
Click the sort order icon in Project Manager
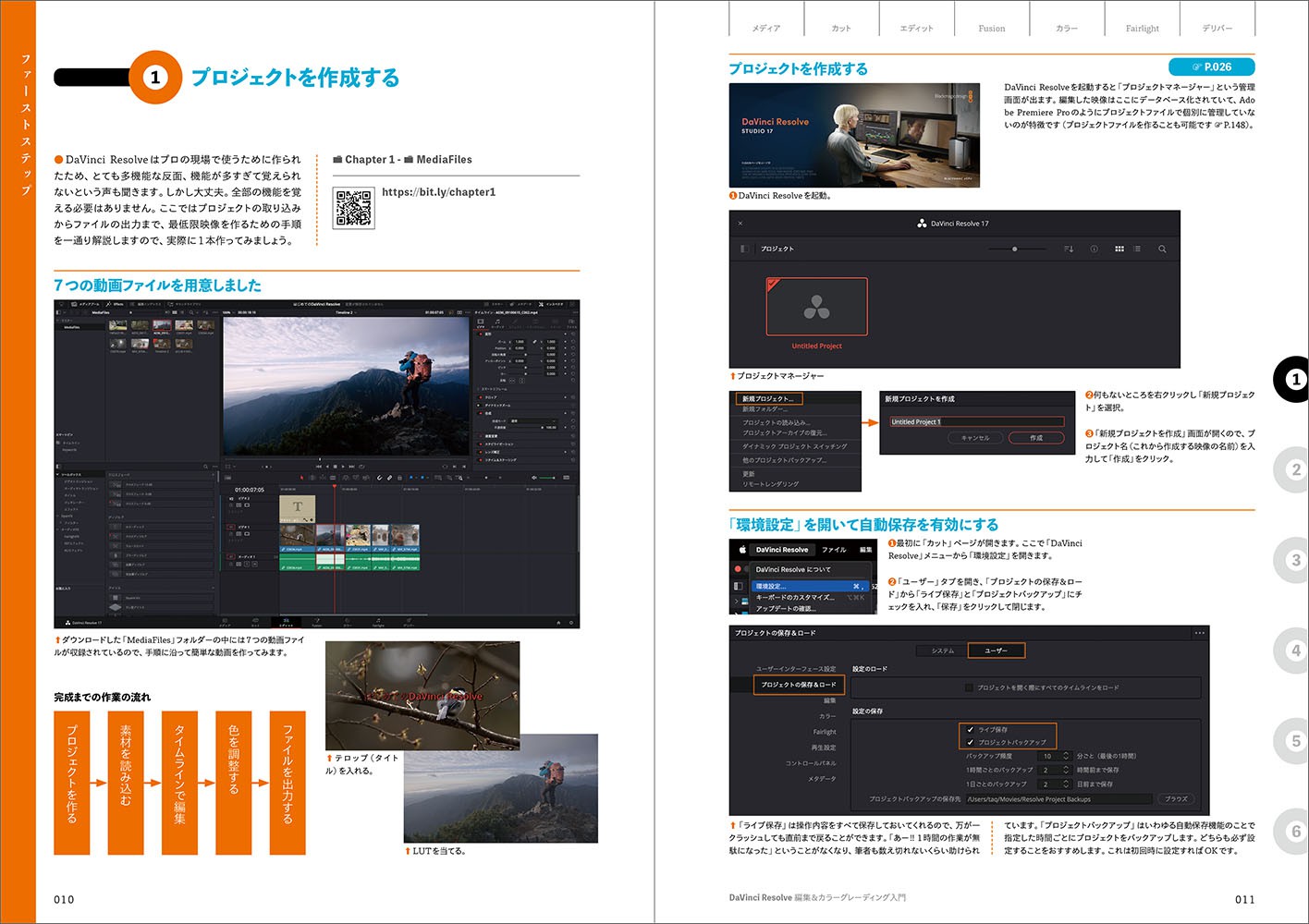[x=1069, y=249]
